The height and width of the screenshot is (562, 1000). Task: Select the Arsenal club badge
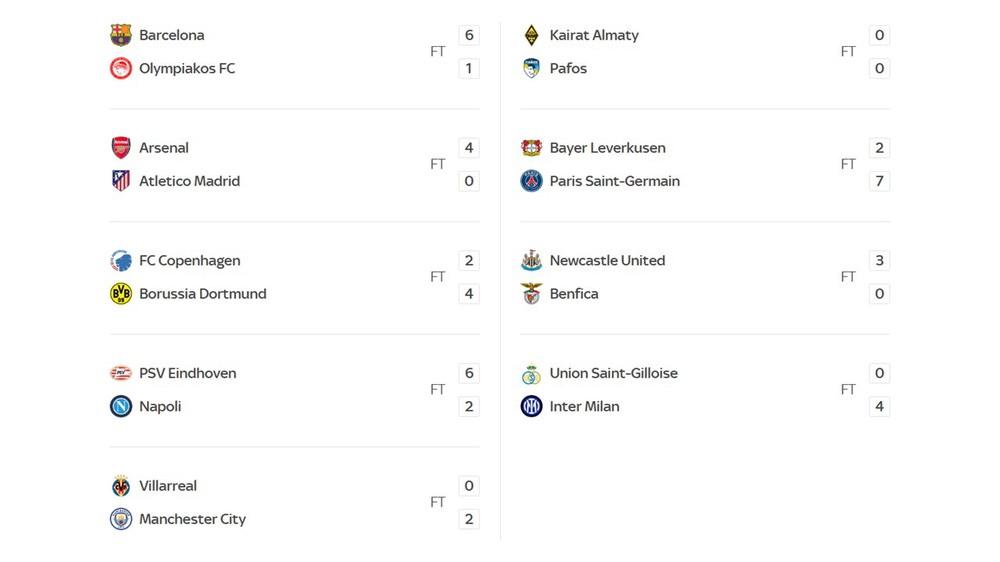coord(121,148)
